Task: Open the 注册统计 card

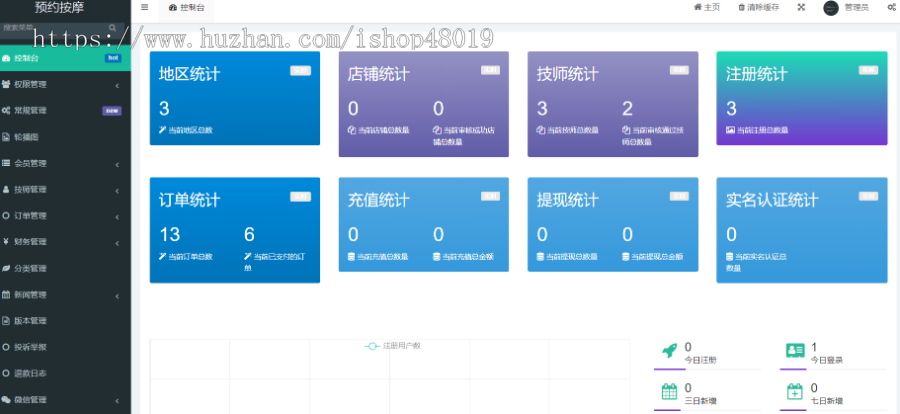Action: pos(802,98)
